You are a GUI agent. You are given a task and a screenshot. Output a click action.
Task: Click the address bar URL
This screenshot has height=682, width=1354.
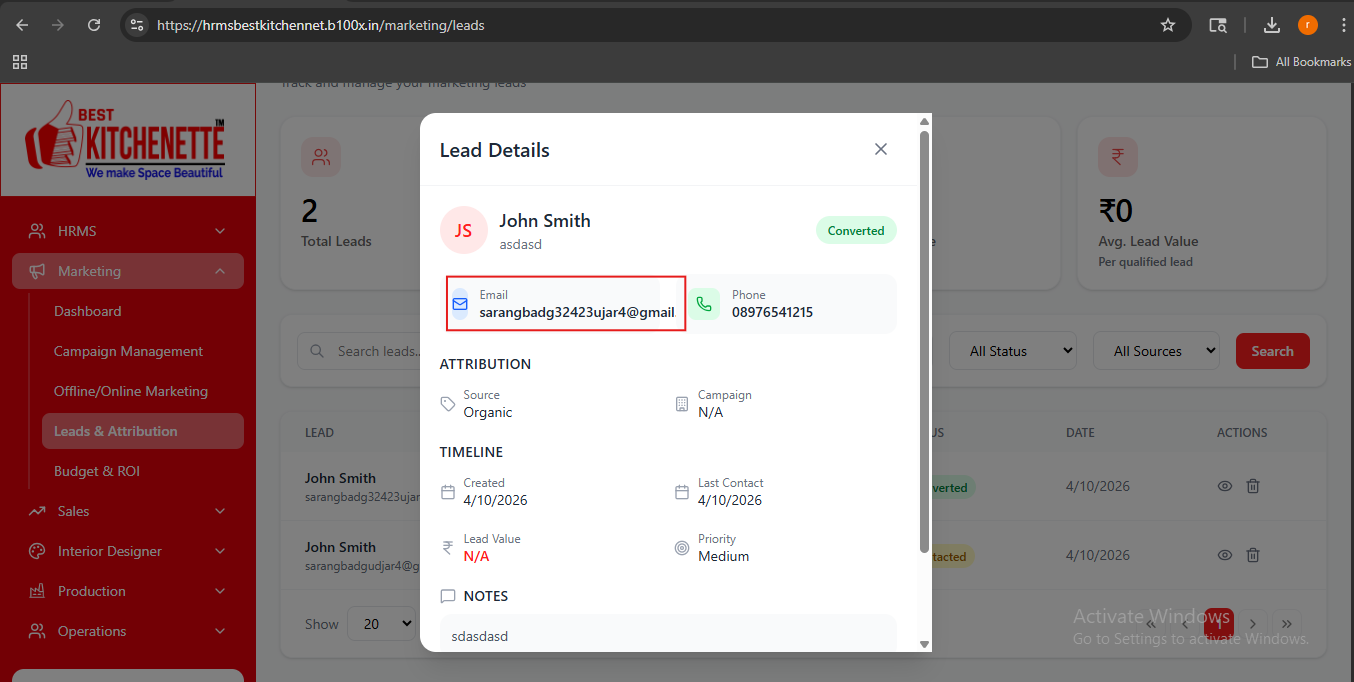pos(320,25)
